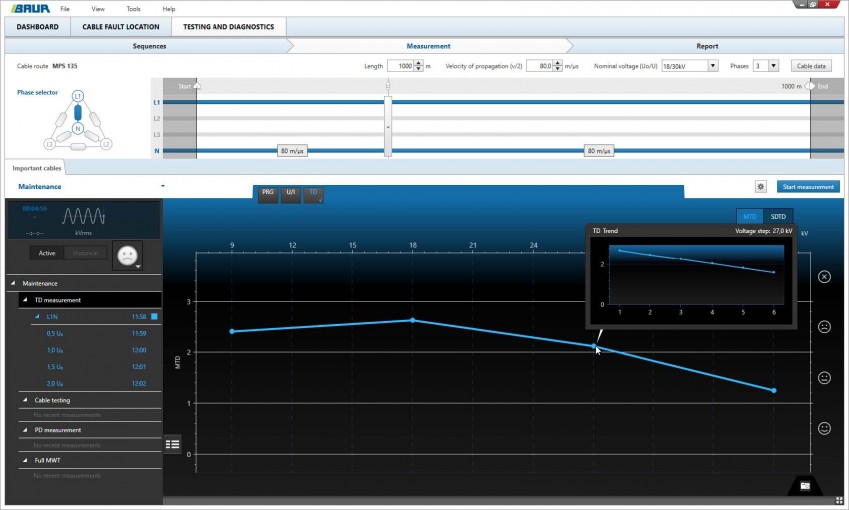Click the sad smiley icon on chart scale
The image size is (849, 510).
click(824, 327)
